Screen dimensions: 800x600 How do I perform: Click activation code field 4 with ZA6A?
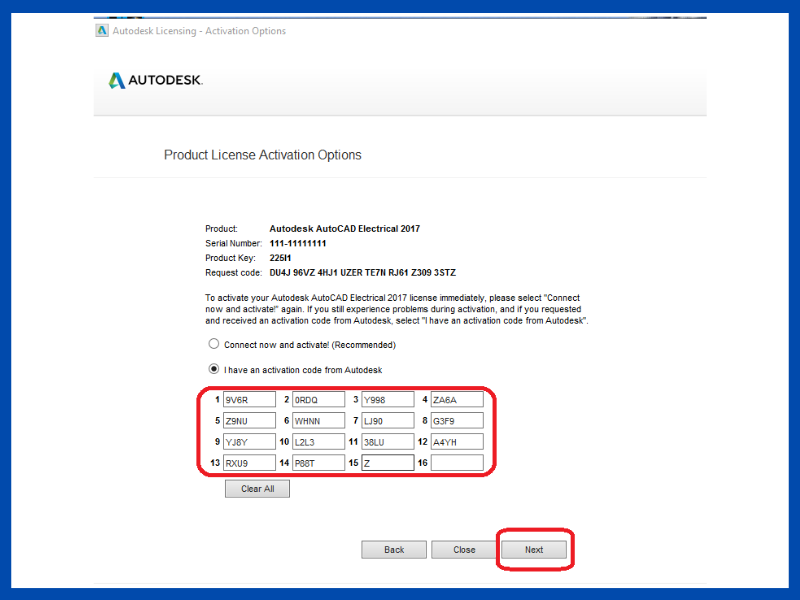click(x=457, y=400)
